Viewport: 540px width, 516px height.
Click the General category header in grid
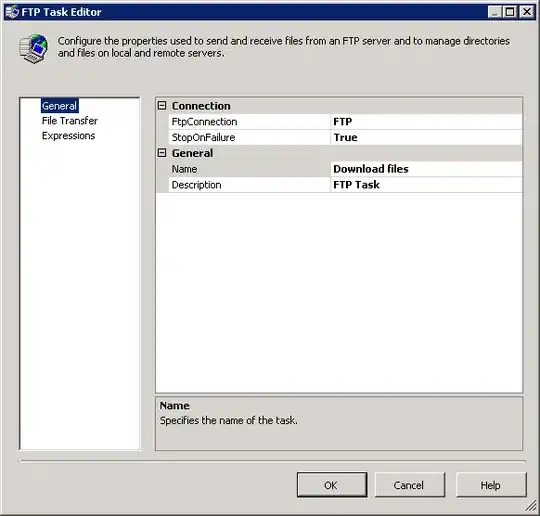pyautogui.click(x=192, y=153)
